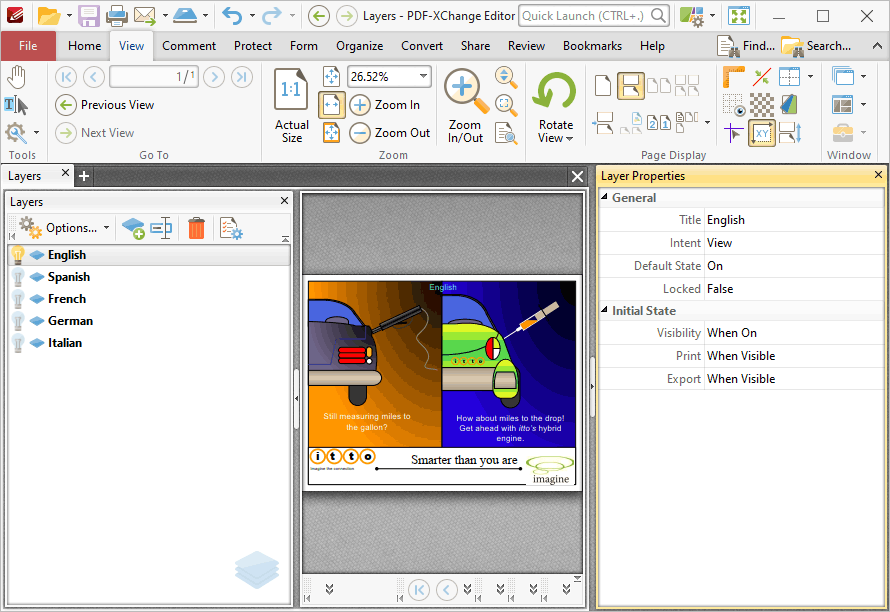Select the Select Text tool
Image resolution: width=890 pixels, height=612 pixels.
[x=15, y=106]
